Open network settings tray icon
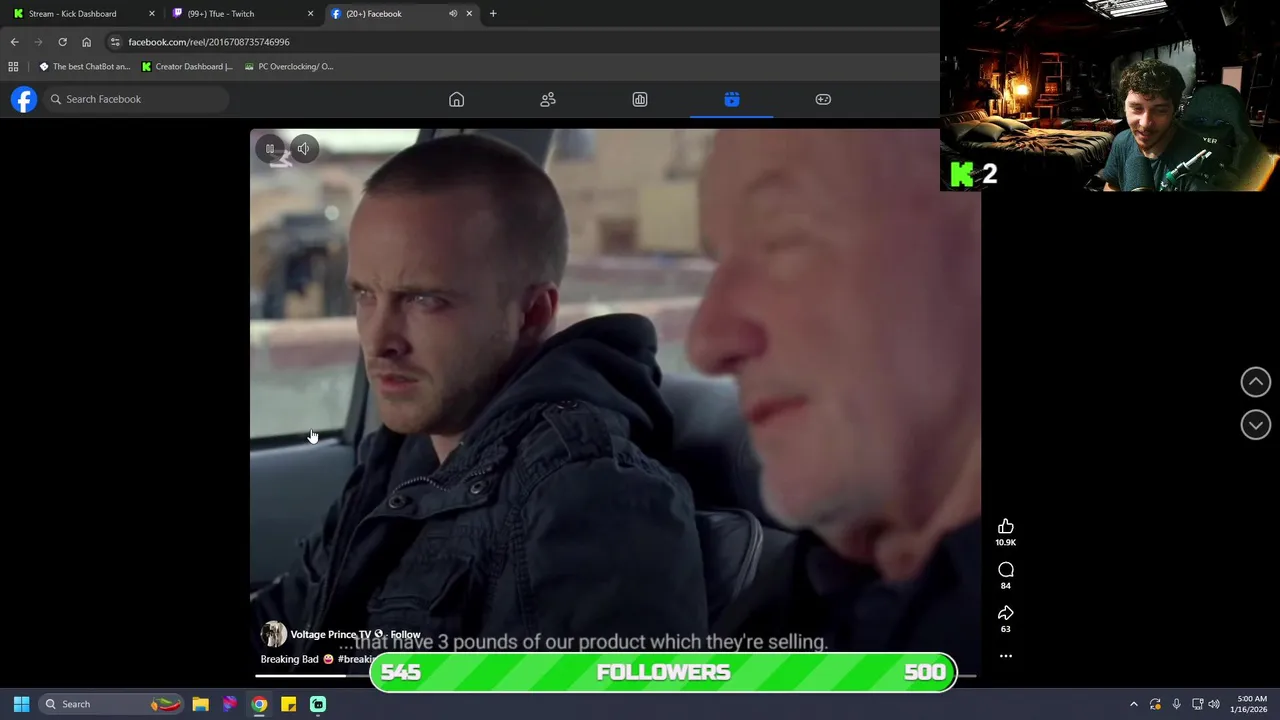 point(1197,704)
